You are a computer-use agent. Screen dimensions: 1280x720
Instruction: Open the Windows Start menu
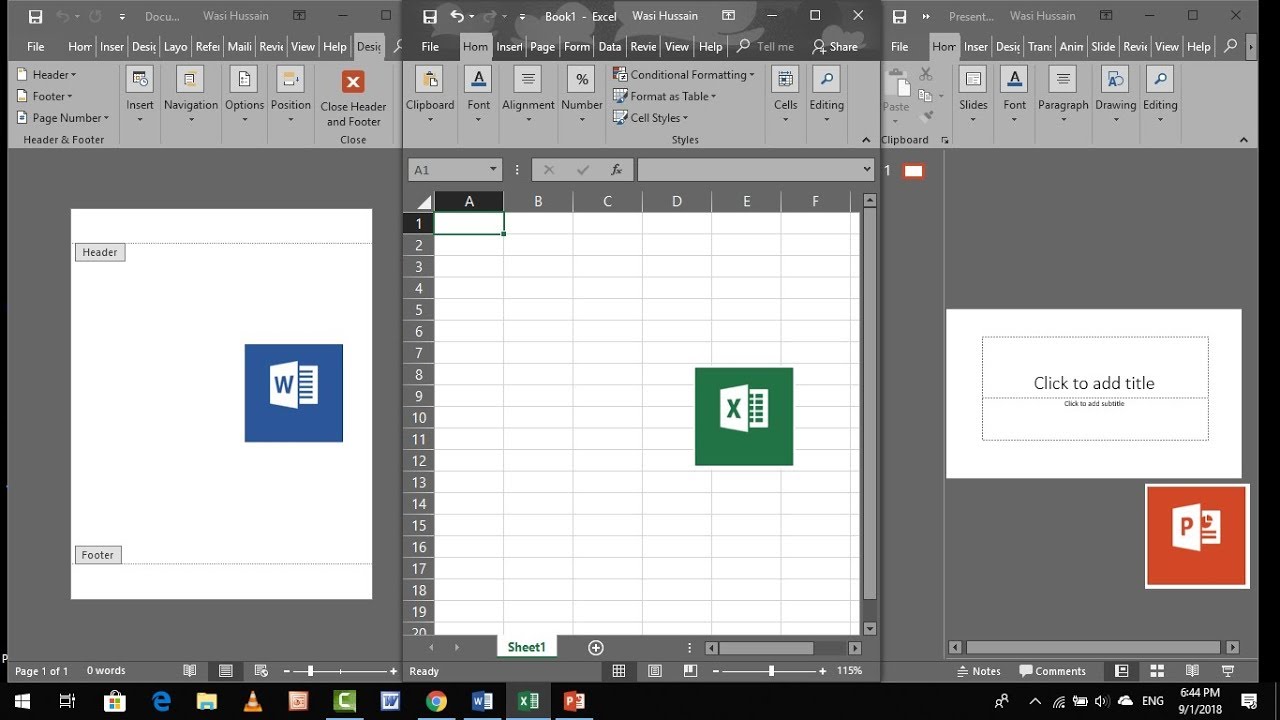click(22, 701)
